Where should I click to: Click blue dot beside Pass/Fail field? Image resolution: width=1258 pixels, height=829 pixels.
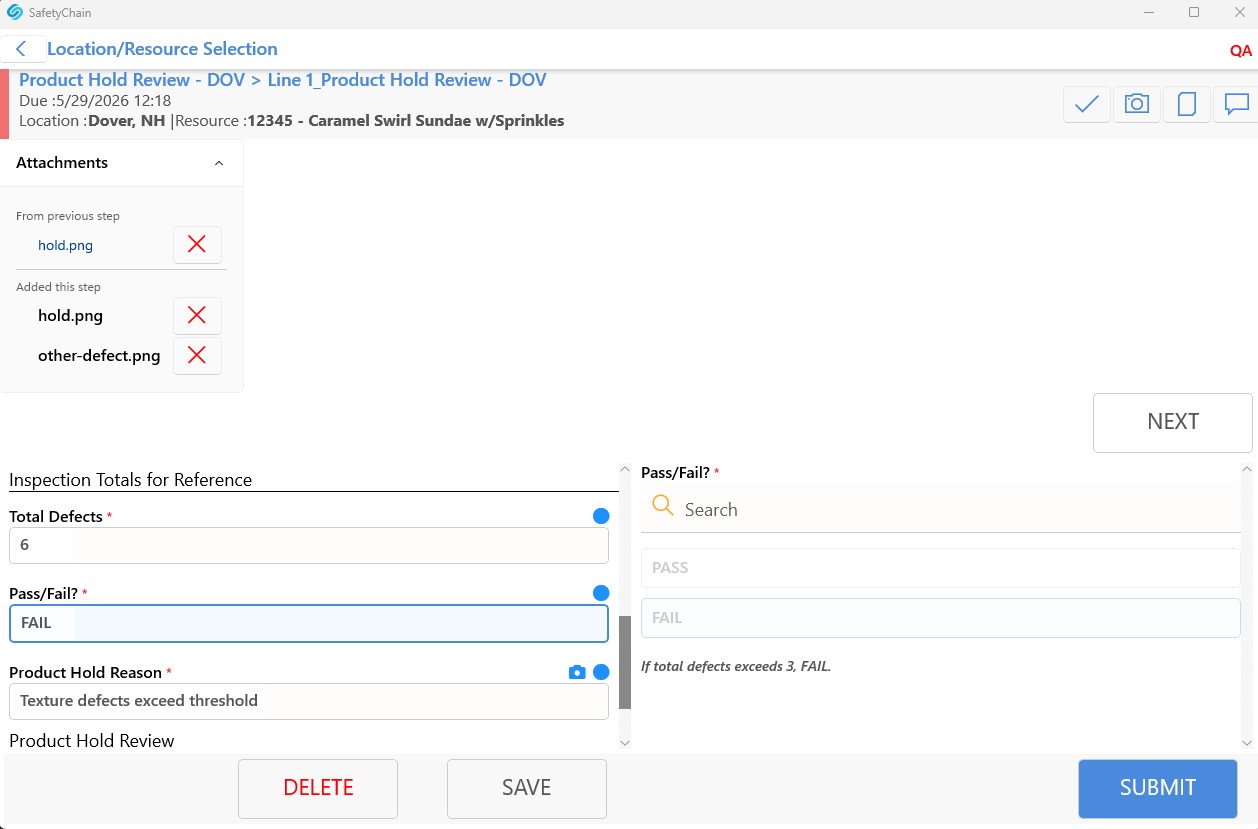pos(601,593)
